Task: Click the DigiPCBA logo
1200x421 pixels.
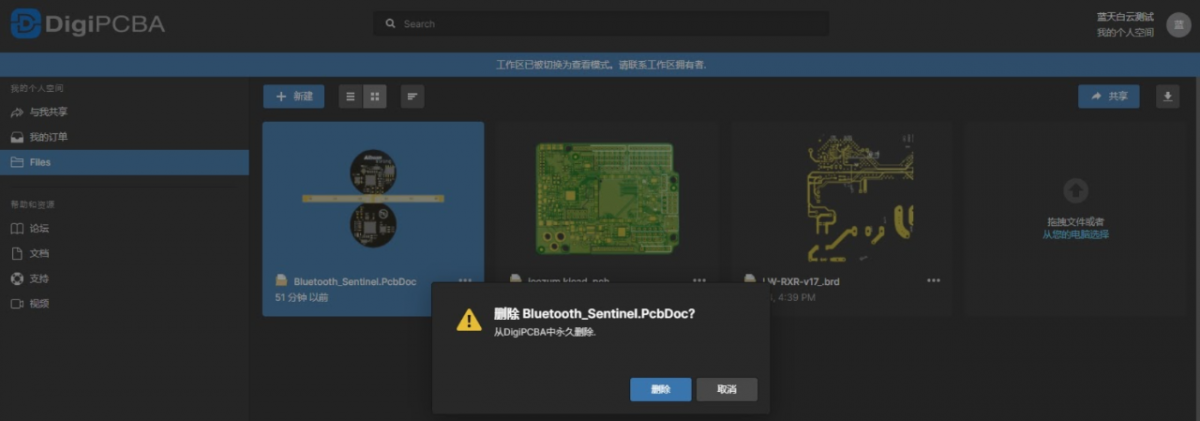Action: point(88,23)
